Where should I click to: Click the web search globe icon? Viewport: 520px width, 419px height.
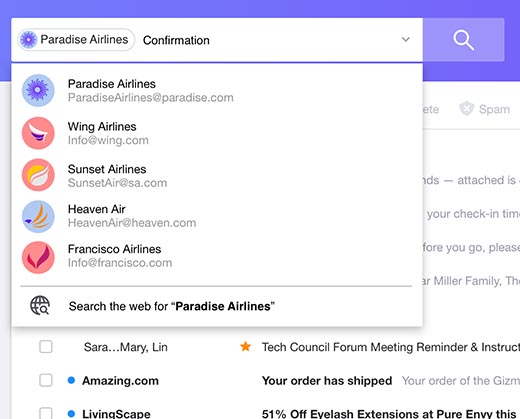40,306
